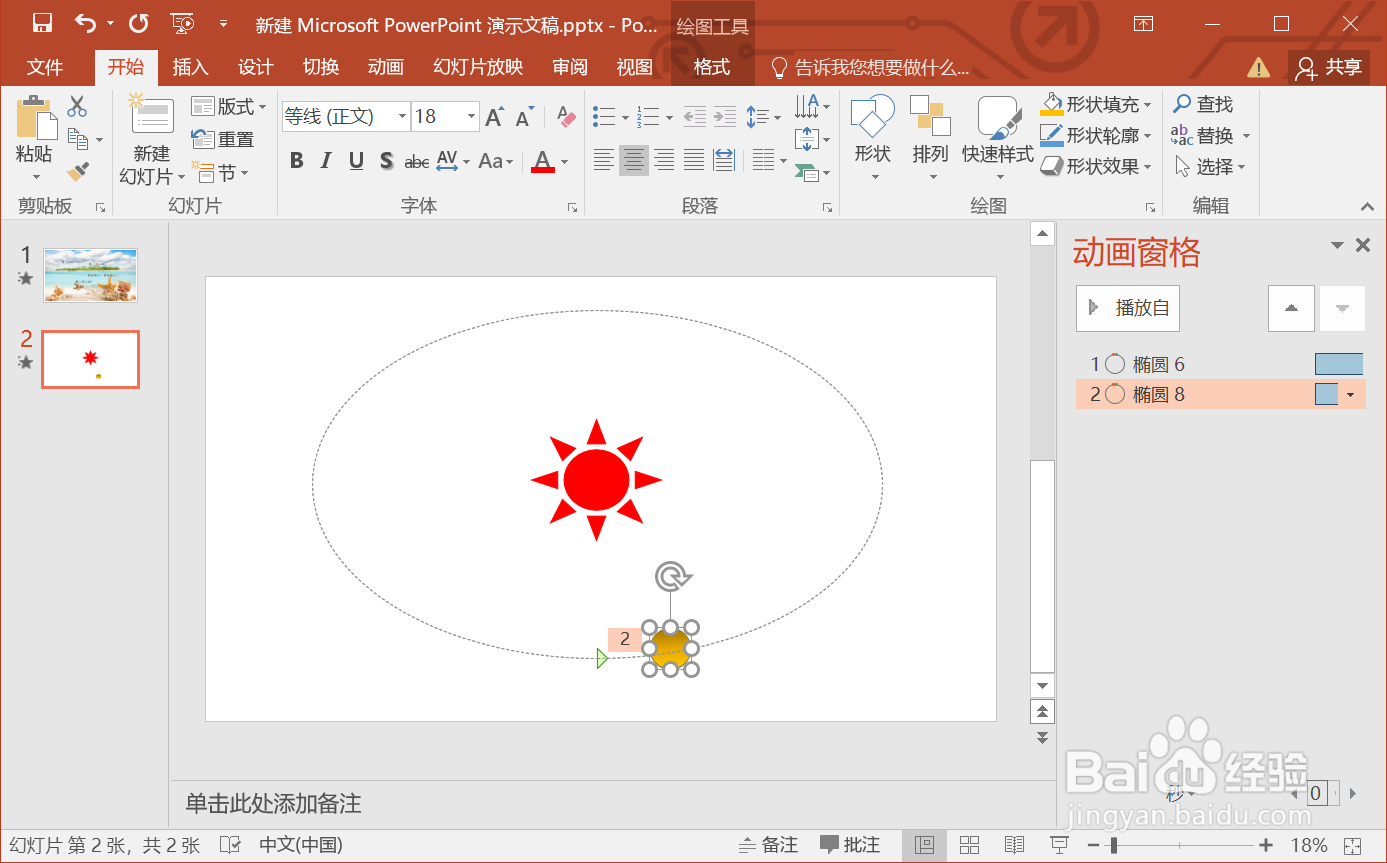Switch to Reading view icon
Screen dimensions: 1387x863
tap(1014, 845)
